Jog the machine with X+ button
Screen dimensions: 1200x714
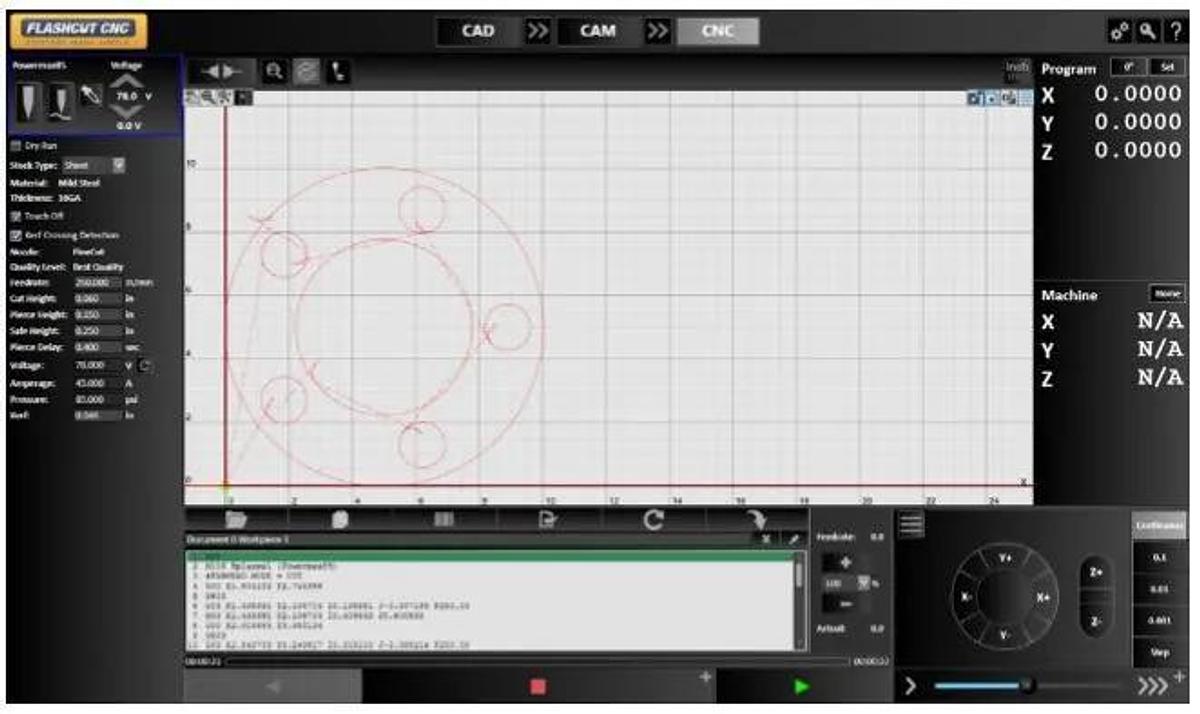pyautogui.click(x=1042, y=597)
